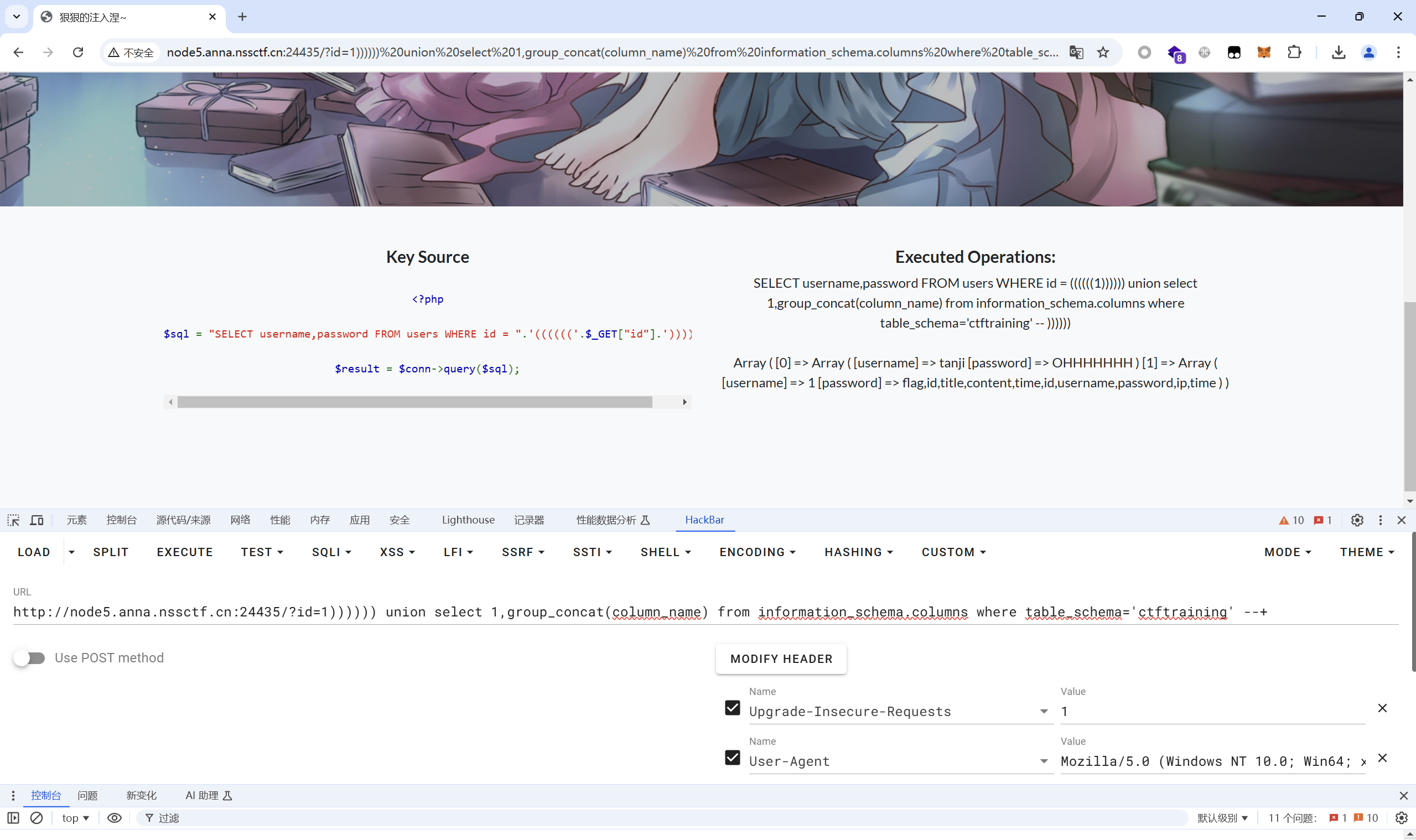The height and width of the screenshot is (840, 1416).
Task: Uncheck the Upgrade-Insecure-Requests header checkbox
Action: [732, 708]
